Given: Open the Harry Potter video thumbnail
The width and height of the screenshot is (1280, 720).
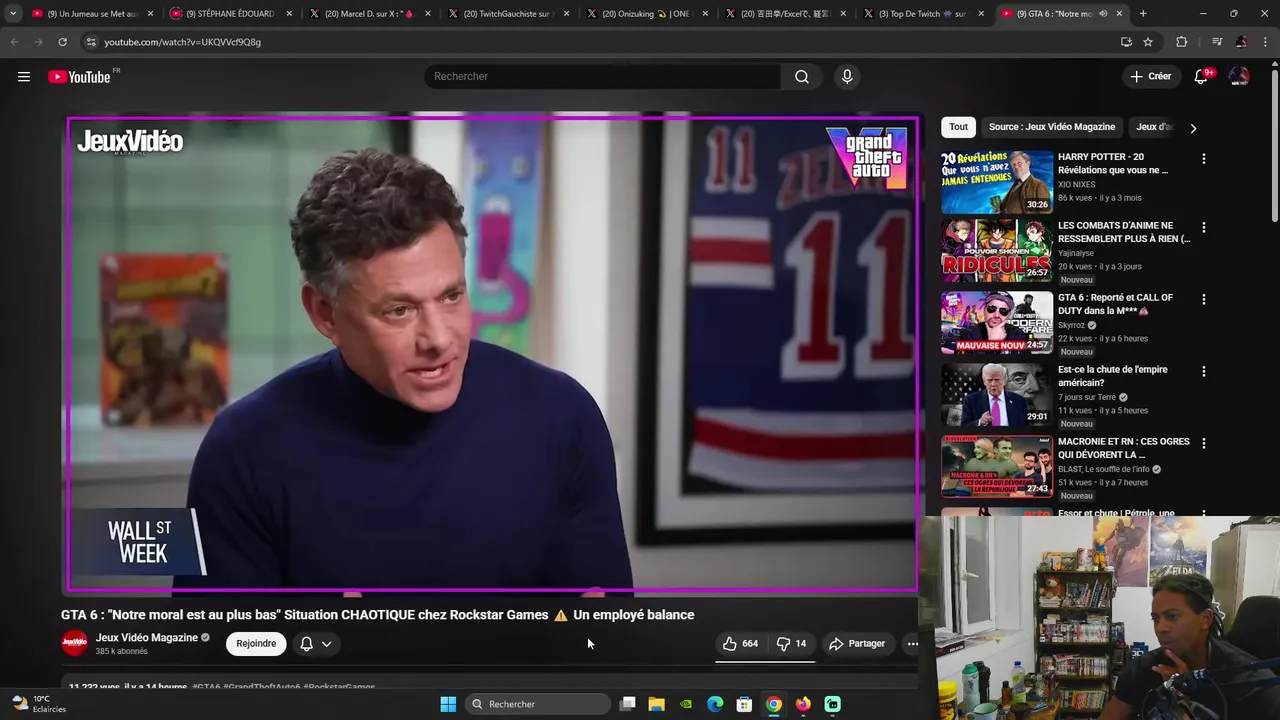Looking at the screenshot, I should point(997,182).
